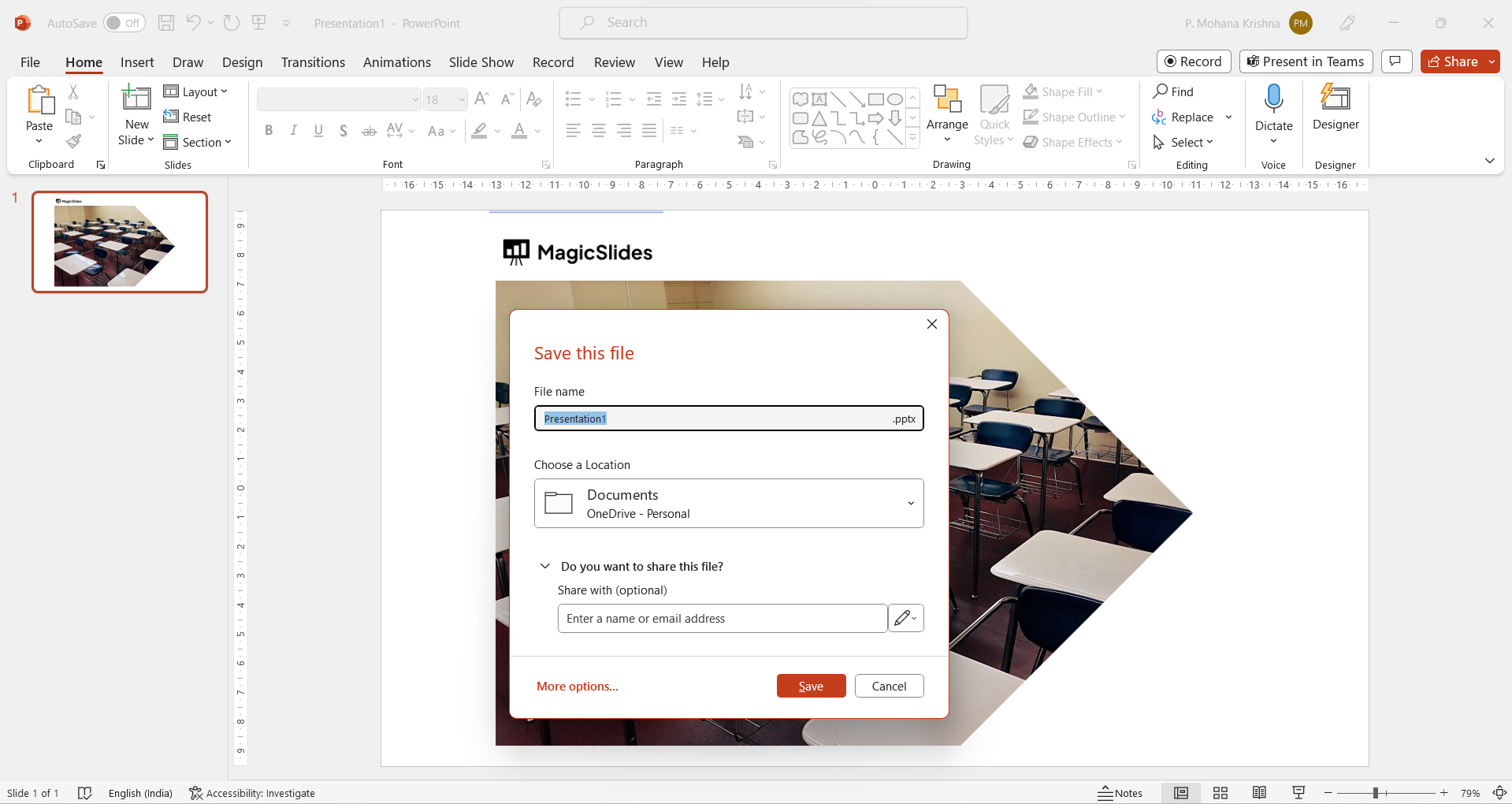Click the Find magnifier icon

coord(1160,91)
